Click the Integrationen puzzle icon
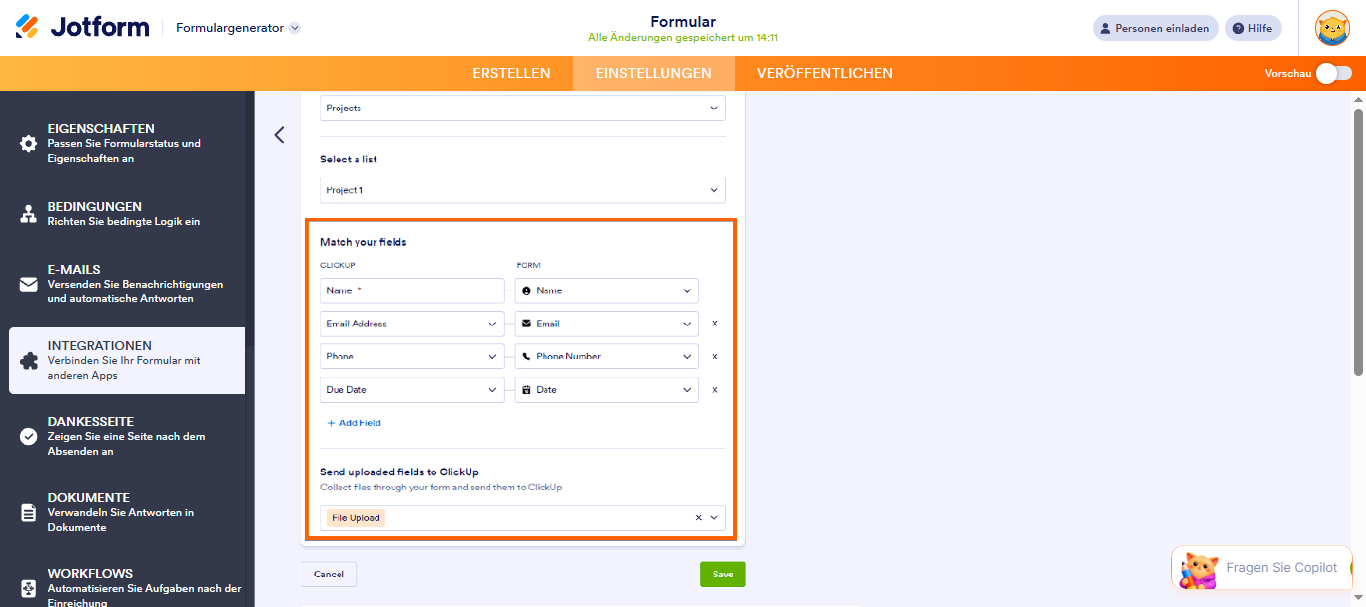The width and height of the screenshot is (1366, 607). click(x=29, y=360)
